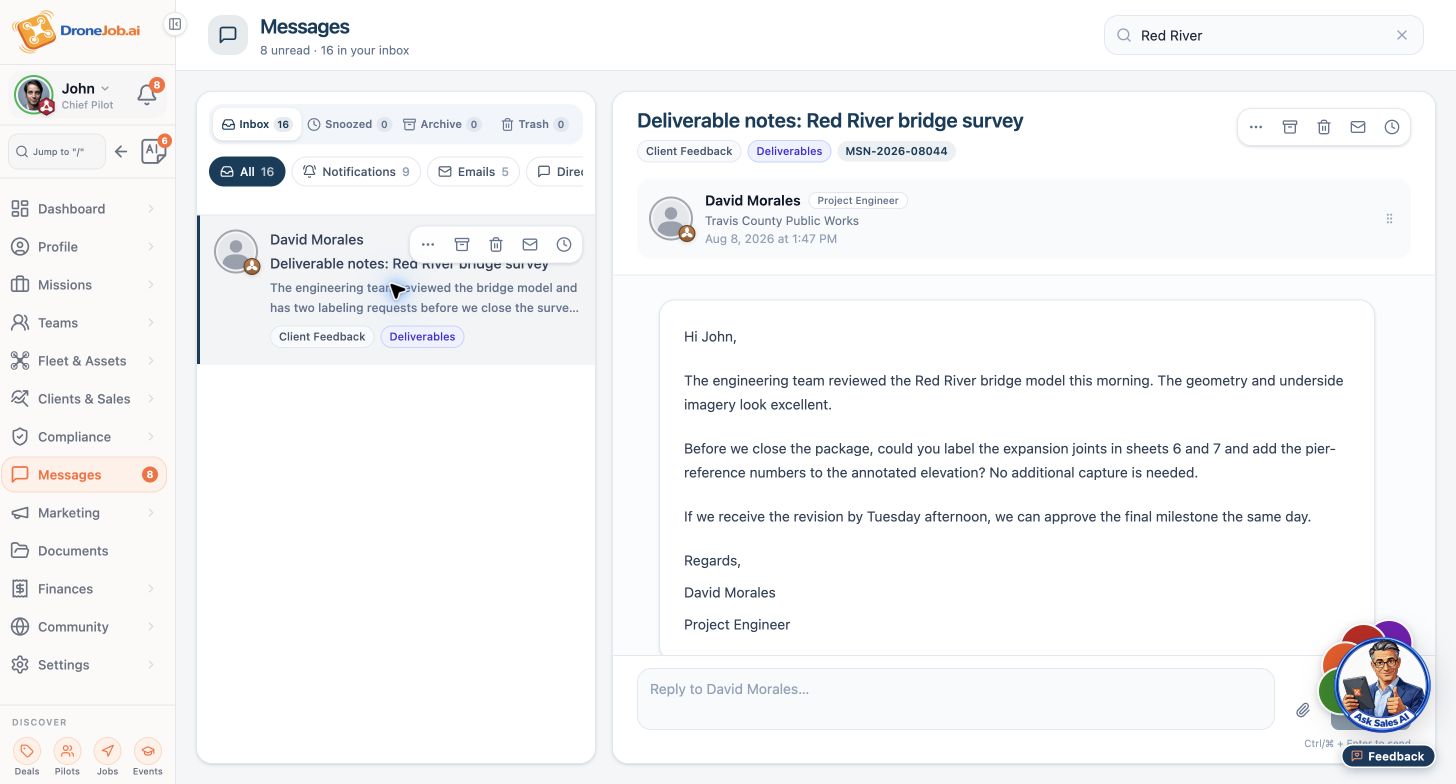The width and height of the screenshot is (1456, 784).
Task: Click the Jump to search box
Action: 56,152
